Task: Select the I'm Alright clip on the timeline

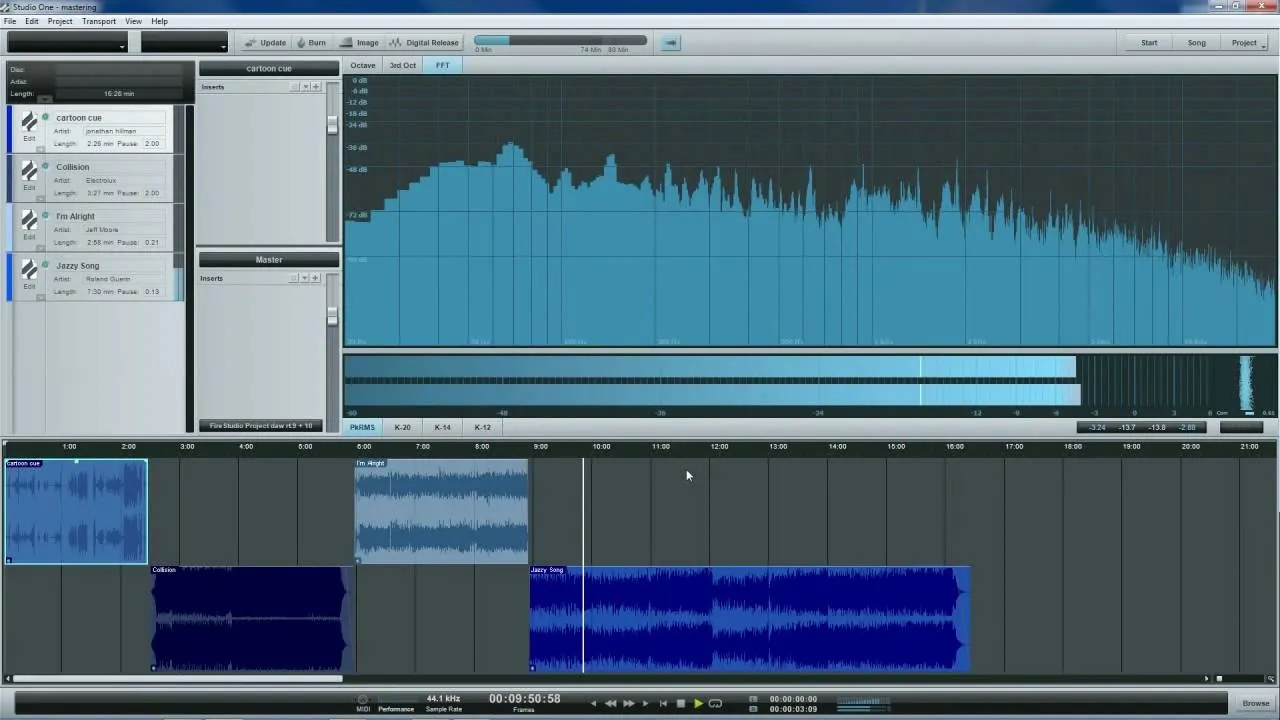Action: point(441,511)
